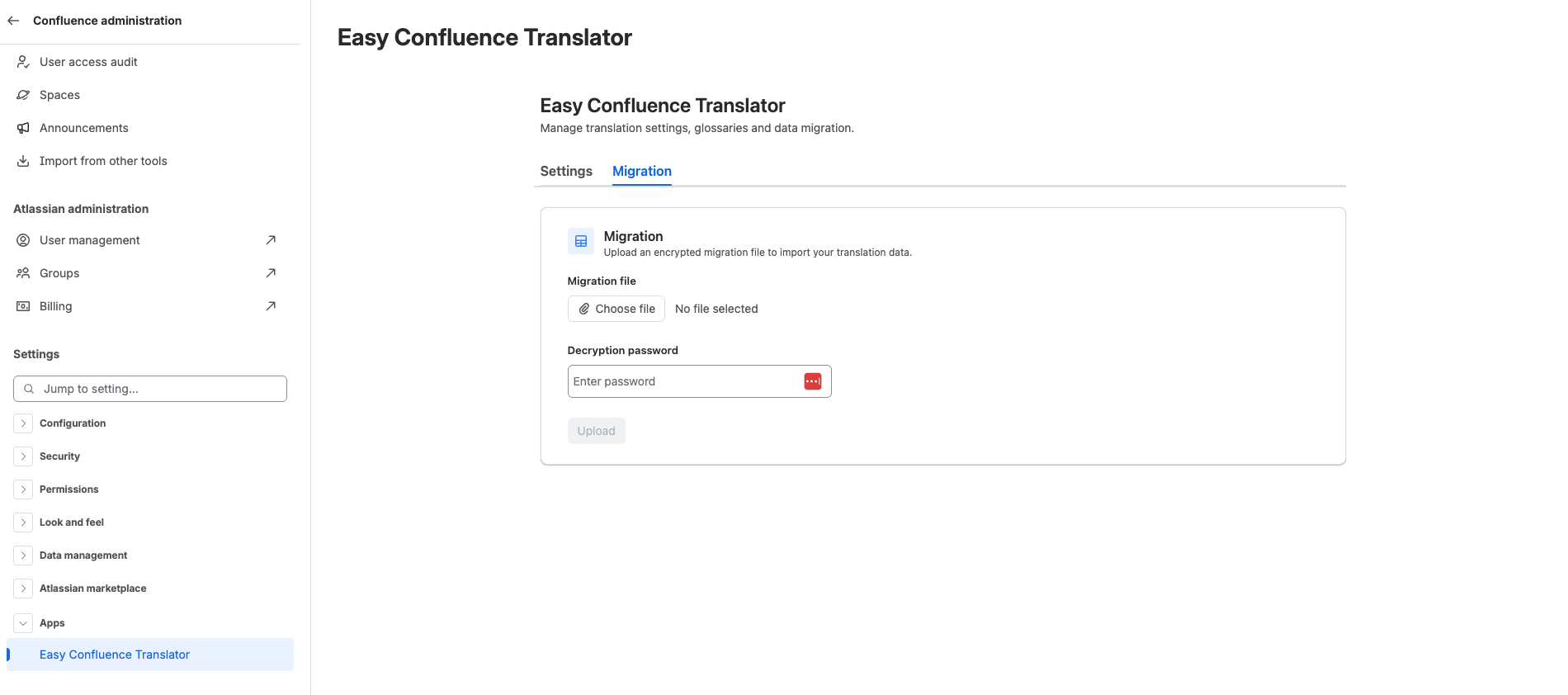This screenshot has height=695, width=1568.
Task: Click the Groups people icon
Action: (23, 273)
